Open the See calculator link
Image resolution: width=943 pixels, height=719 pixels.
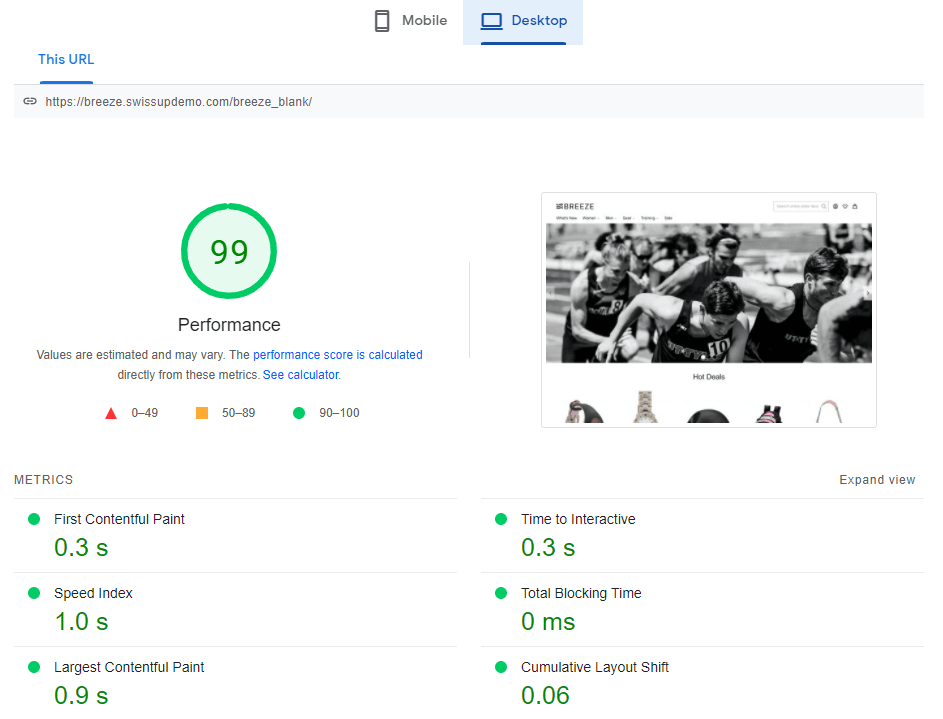pos(301,375)
